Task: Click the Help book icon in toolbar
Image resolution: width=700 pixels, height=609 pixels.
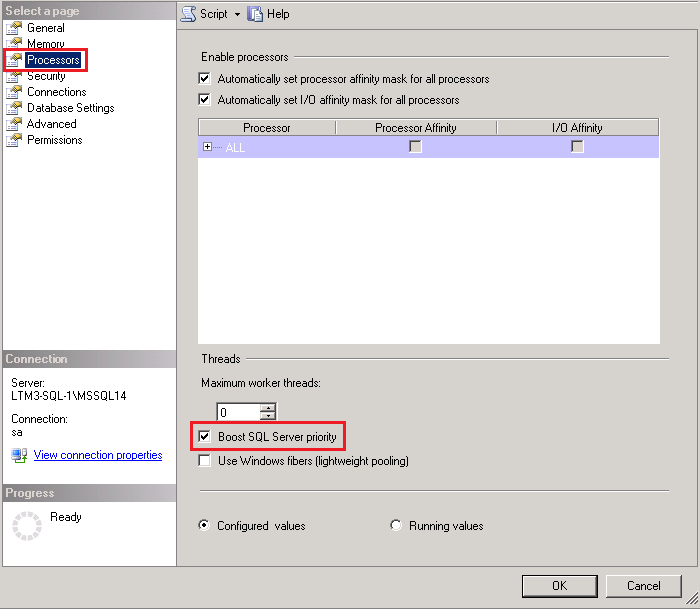Action: click(255, 14)
